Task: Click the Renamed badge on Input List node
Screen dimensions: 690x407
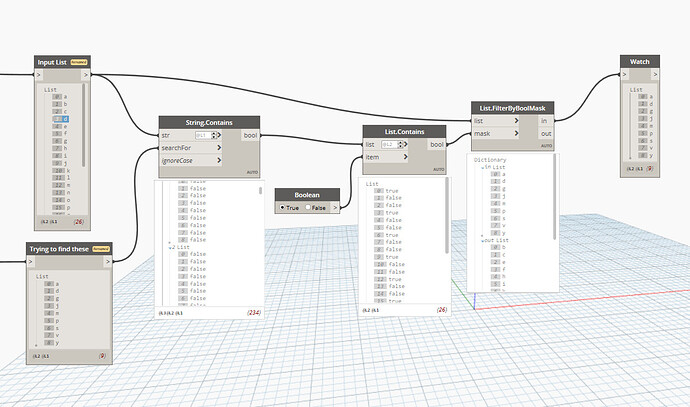Action: (x=79, y=62)
